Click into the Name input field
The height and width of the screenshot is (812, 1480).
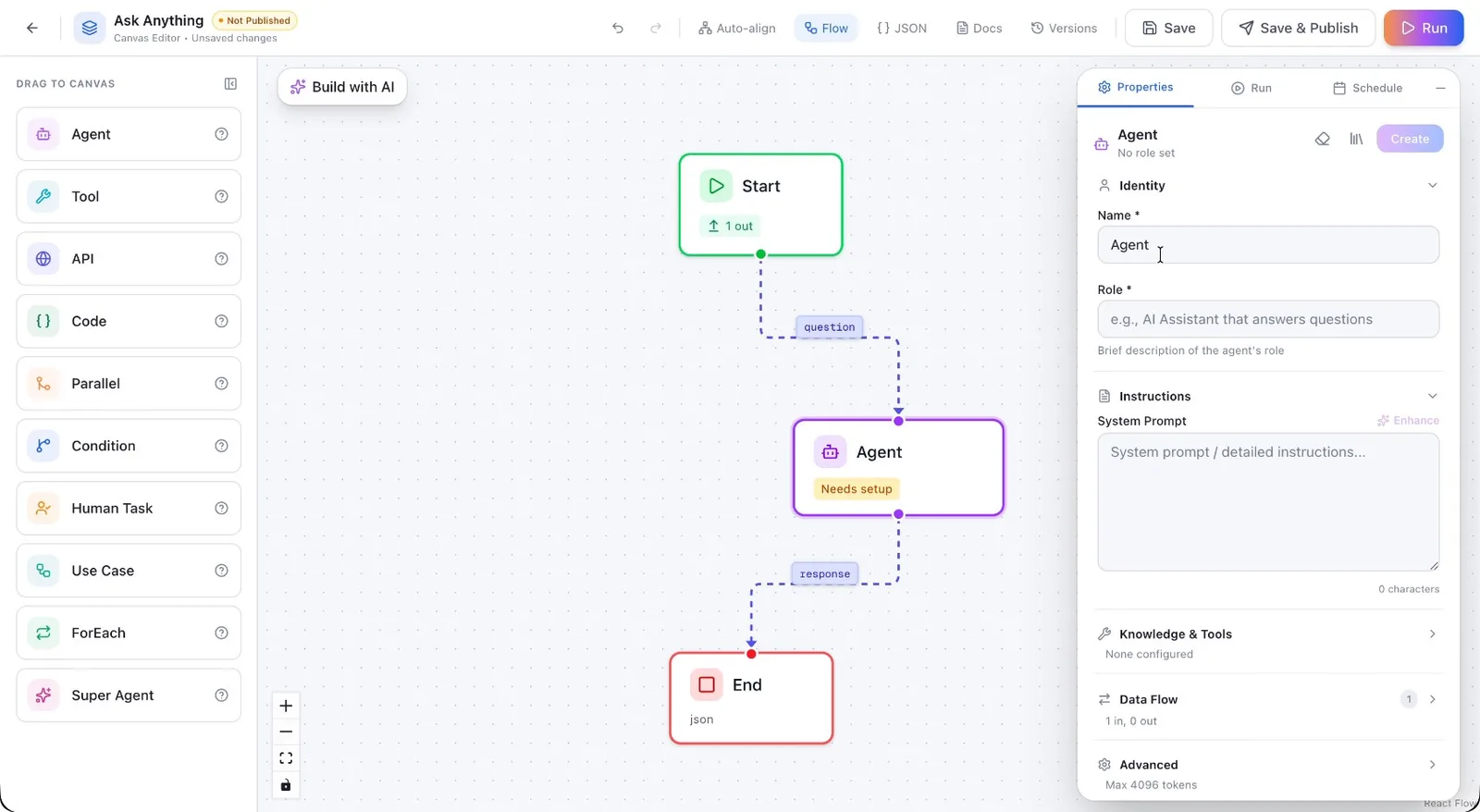[1268, 245]
